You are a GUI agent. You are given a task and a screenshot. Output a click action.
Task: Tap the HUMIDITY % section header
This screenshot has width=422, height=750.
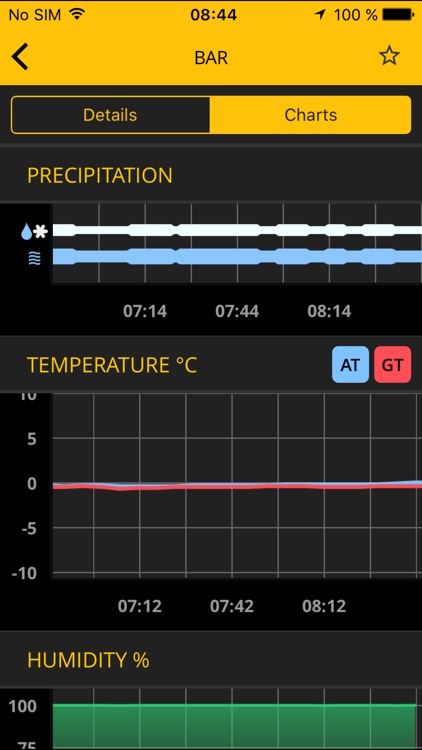[x=88, y=661]
